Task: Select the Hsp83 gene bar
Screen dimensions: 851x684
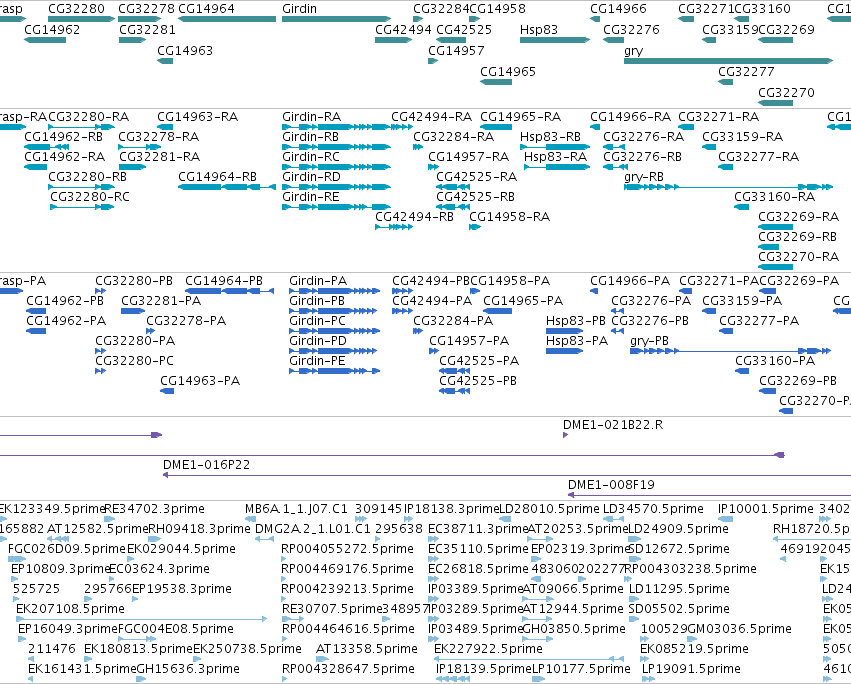Action: pyautogui.click(x=555, y=40)
